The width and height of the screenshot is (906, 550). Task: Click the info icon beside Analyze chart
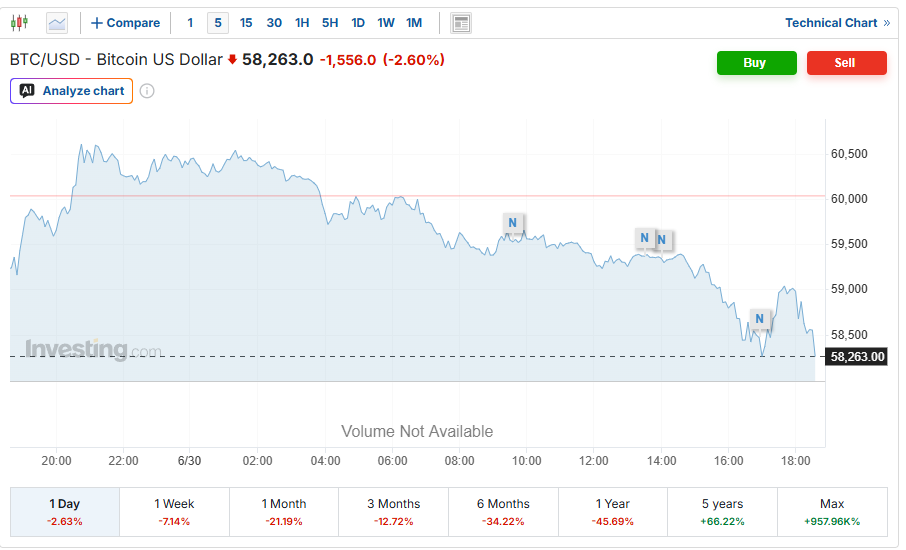click(x=147, y=91)
